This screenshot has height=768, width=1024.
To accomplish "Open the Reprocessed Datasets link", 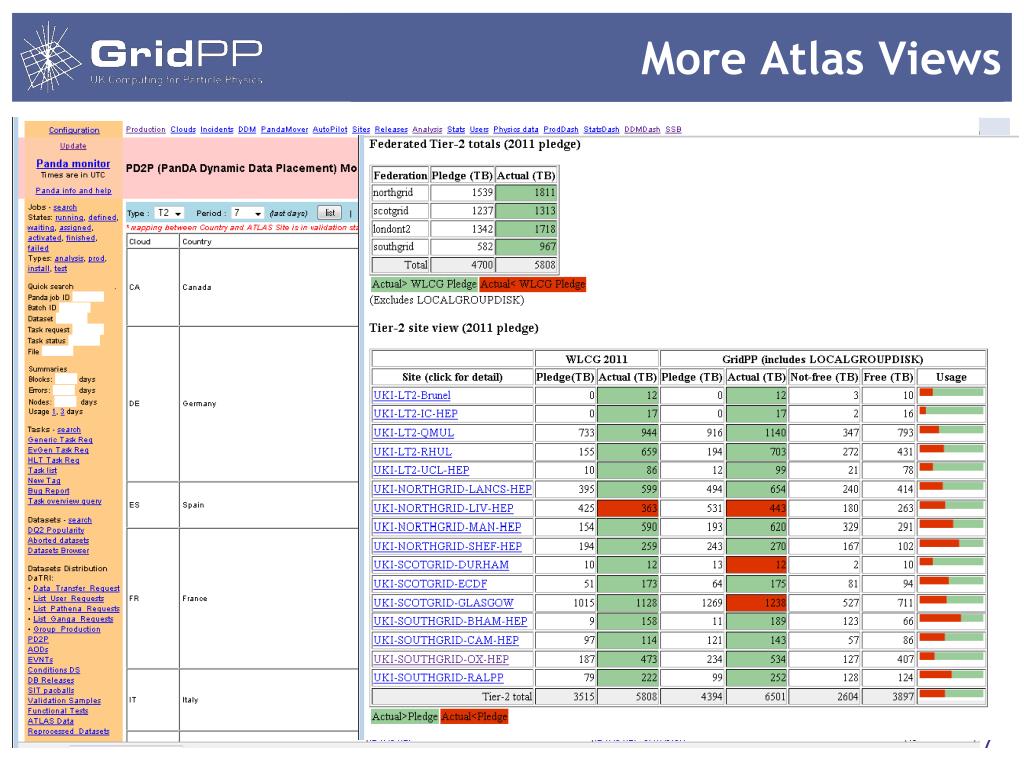I will (69, 731).
